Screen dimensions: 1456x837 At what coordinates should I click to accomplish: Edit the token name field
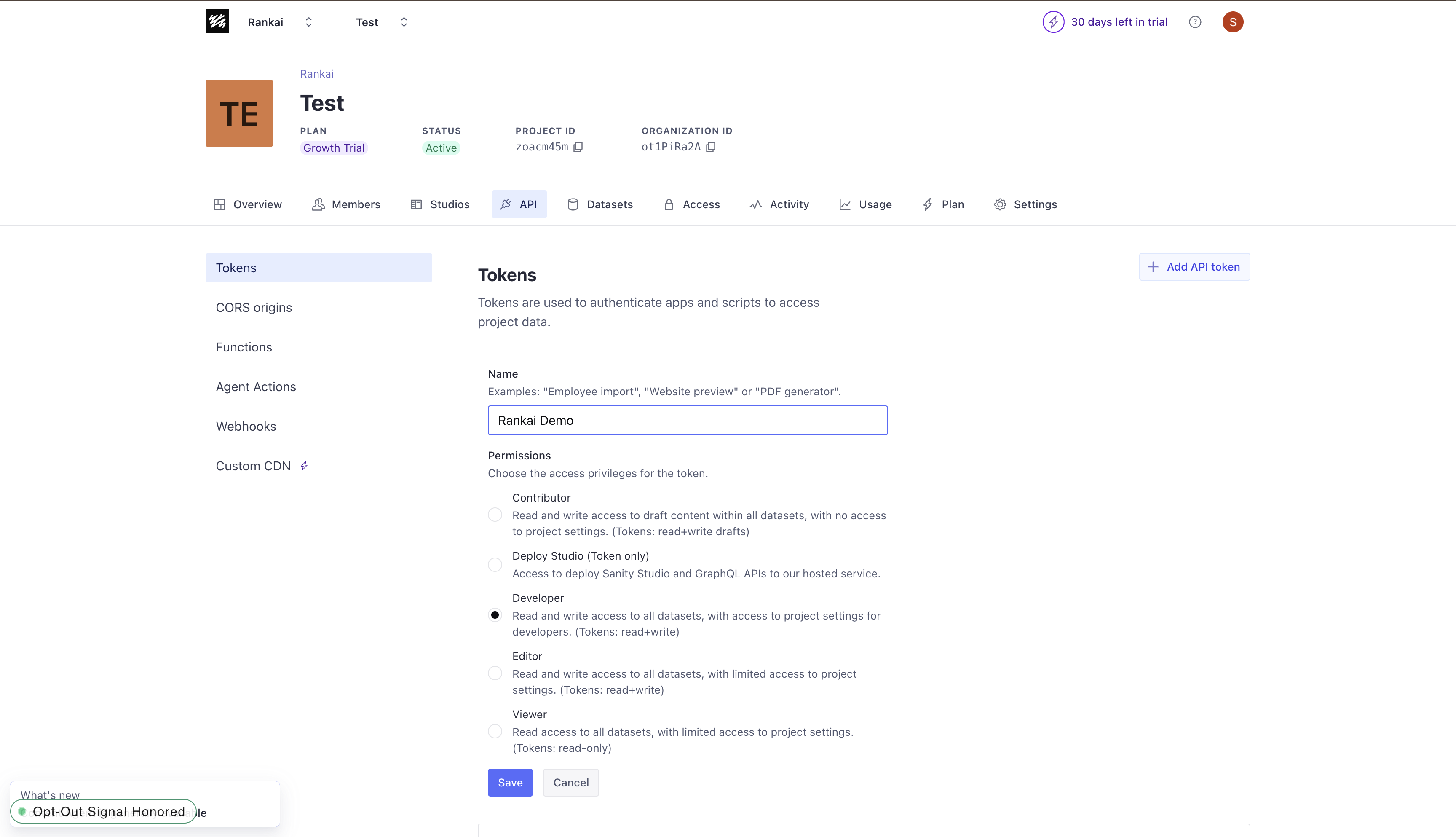687,420
